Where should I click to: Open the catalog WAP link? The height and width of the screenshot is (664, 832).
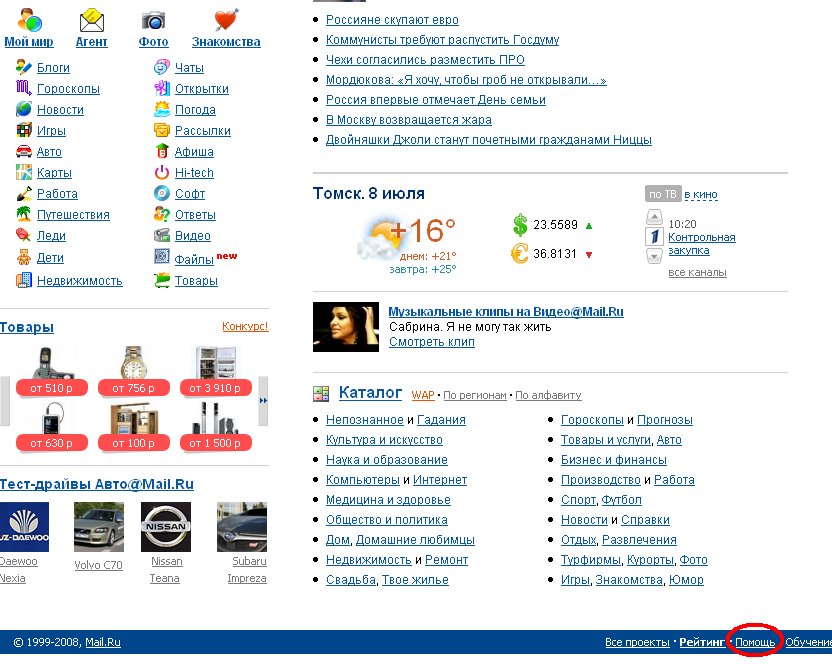click(423, 395)
